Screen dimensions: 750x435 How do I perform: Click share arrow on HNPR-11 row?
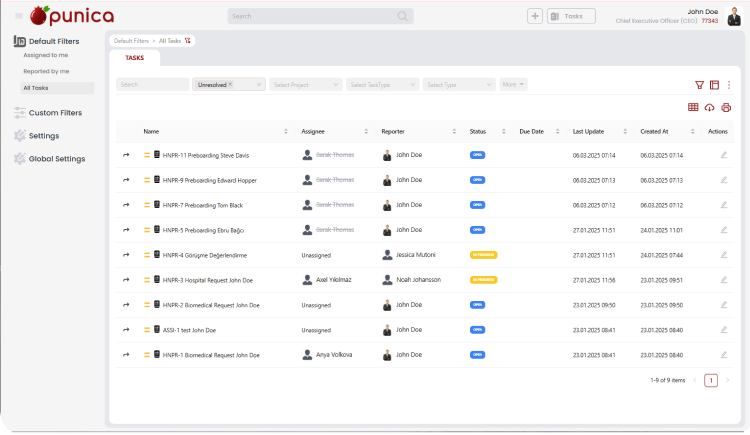click(126, 155)
